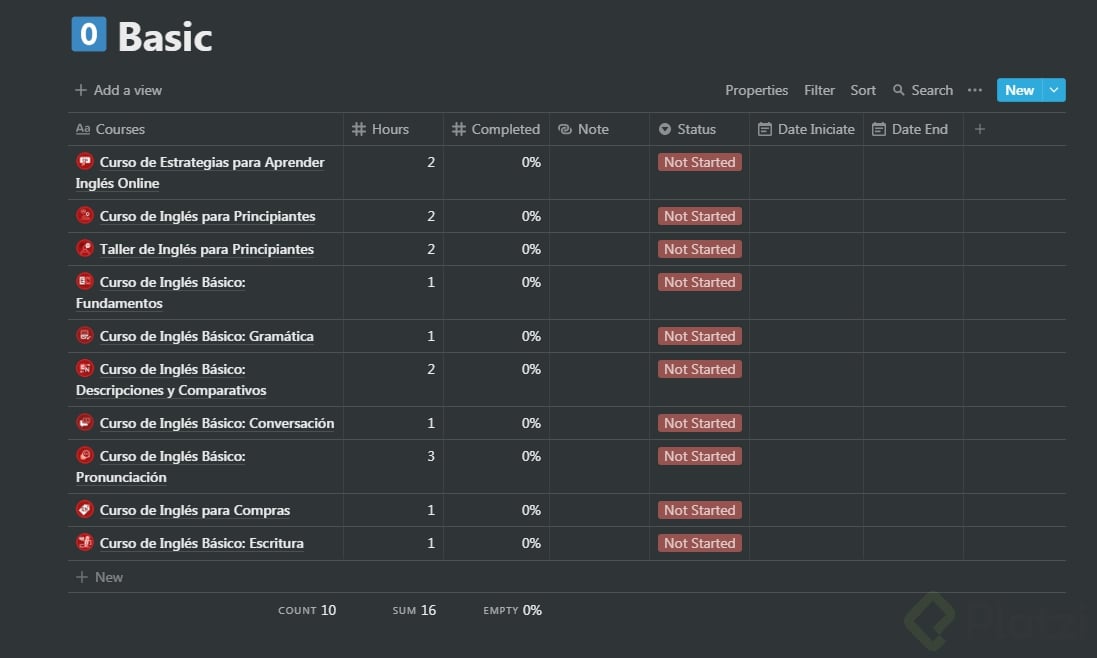Click the icon of Curso de Inglés para Compras
Viewport: 1097px width, 658px height.
[85, 510]
